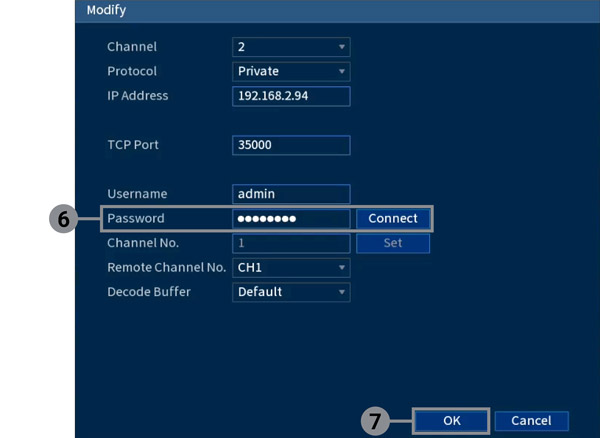600x438 pixels.
Task: Expand the Decode Buffer dropdown set to Default
Action: point(290,292)
